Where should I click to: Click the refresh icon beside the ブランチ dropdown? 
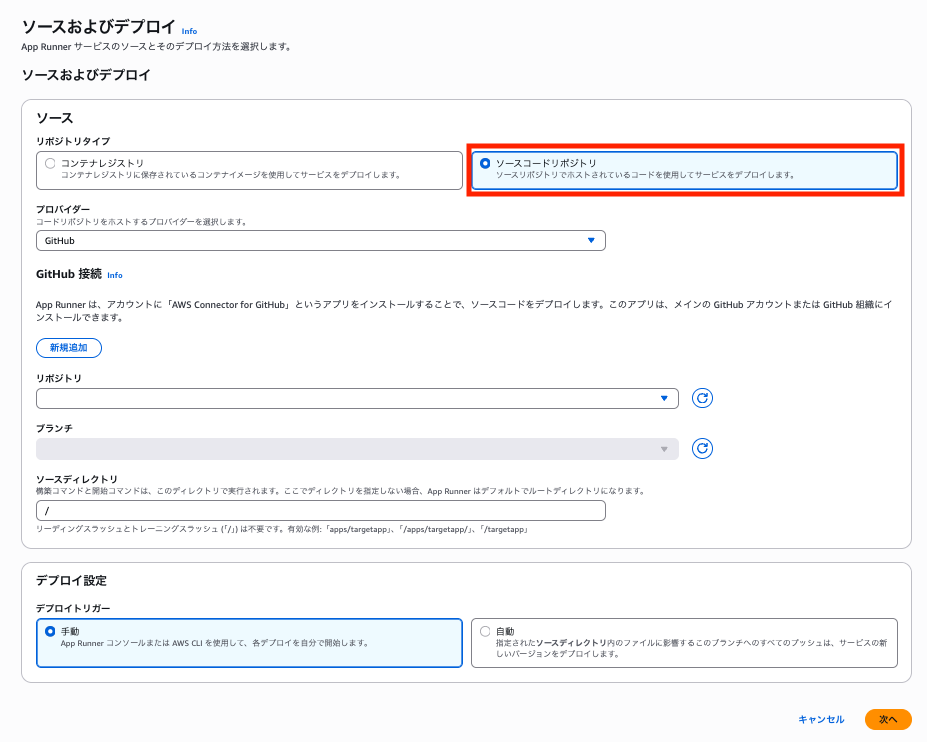703,448
